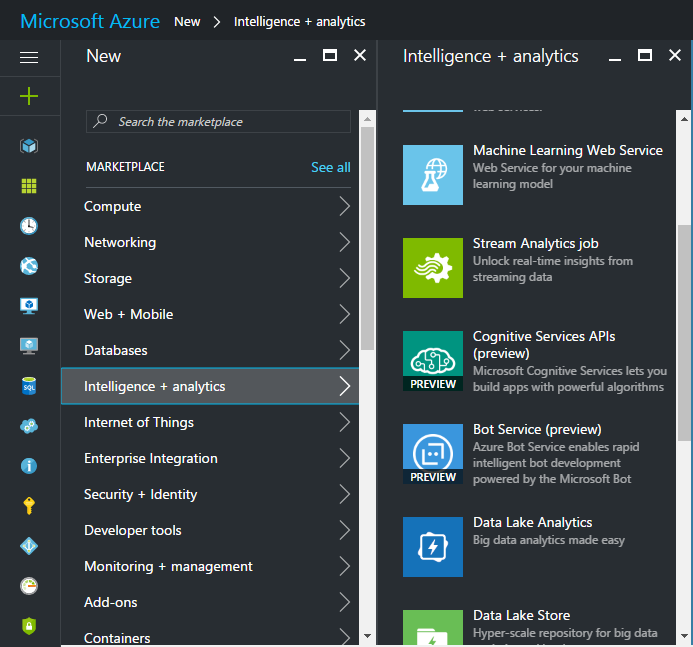Expand the Storage category arrow

[x=344, y=279]
